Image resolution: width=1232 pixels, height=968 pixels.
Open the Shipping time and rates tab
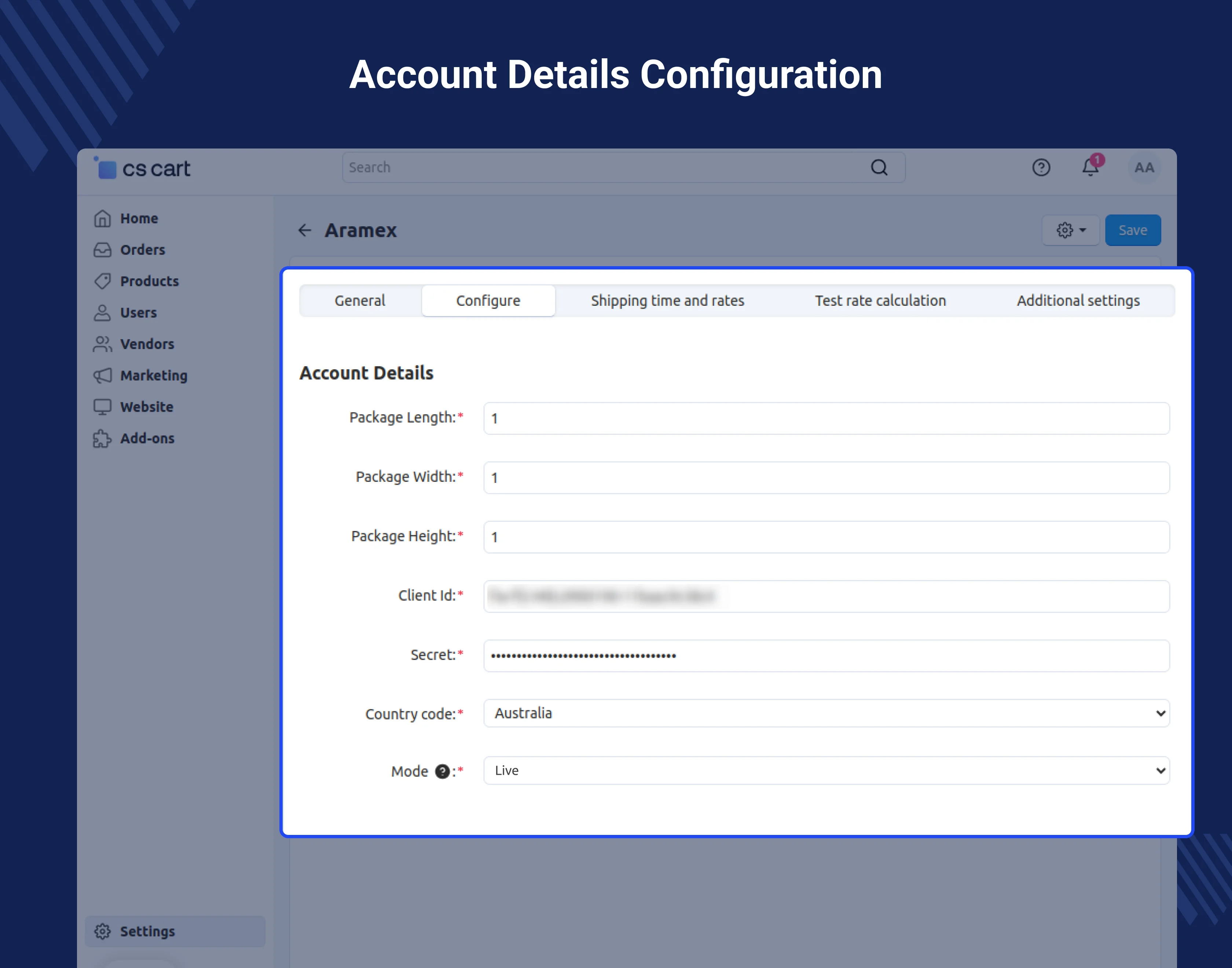[x=667, y=300]
